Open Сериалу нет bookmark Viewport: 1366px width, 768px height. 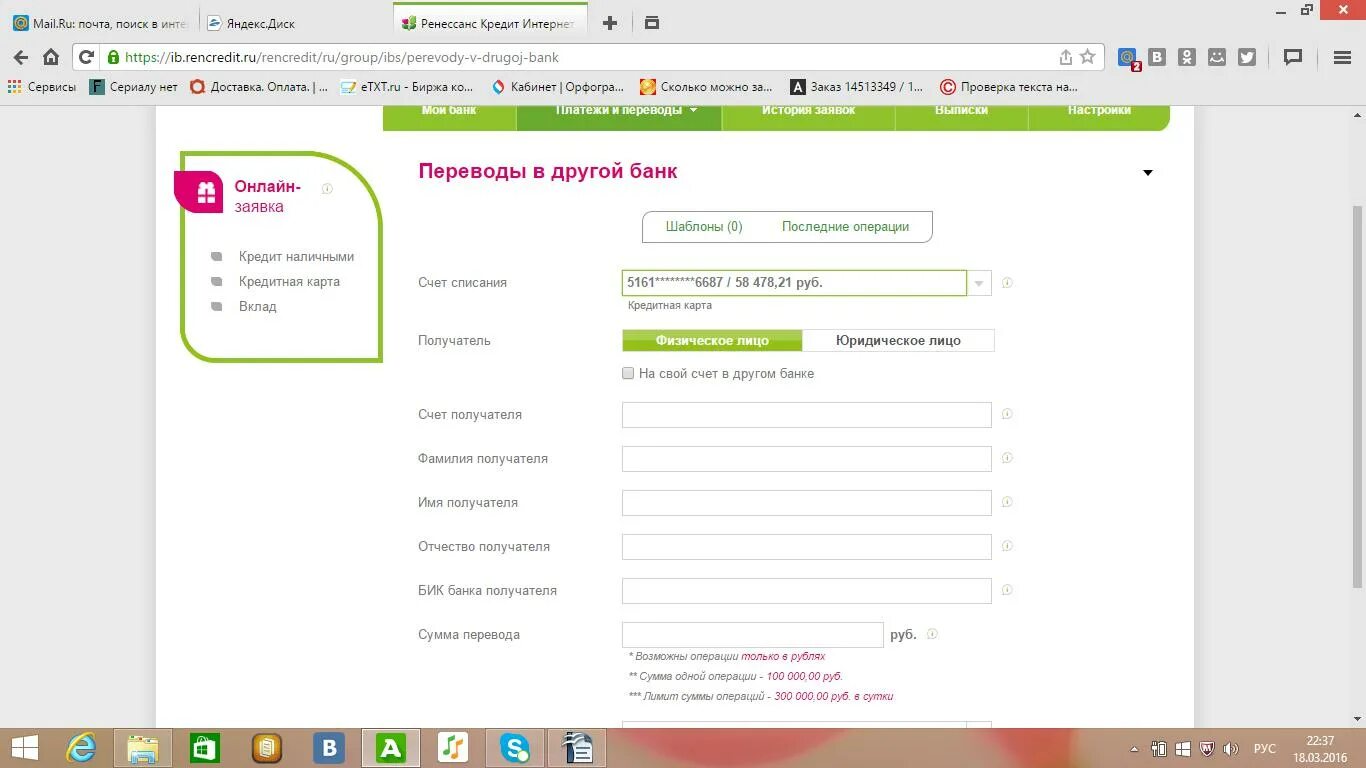pos(133,87)
